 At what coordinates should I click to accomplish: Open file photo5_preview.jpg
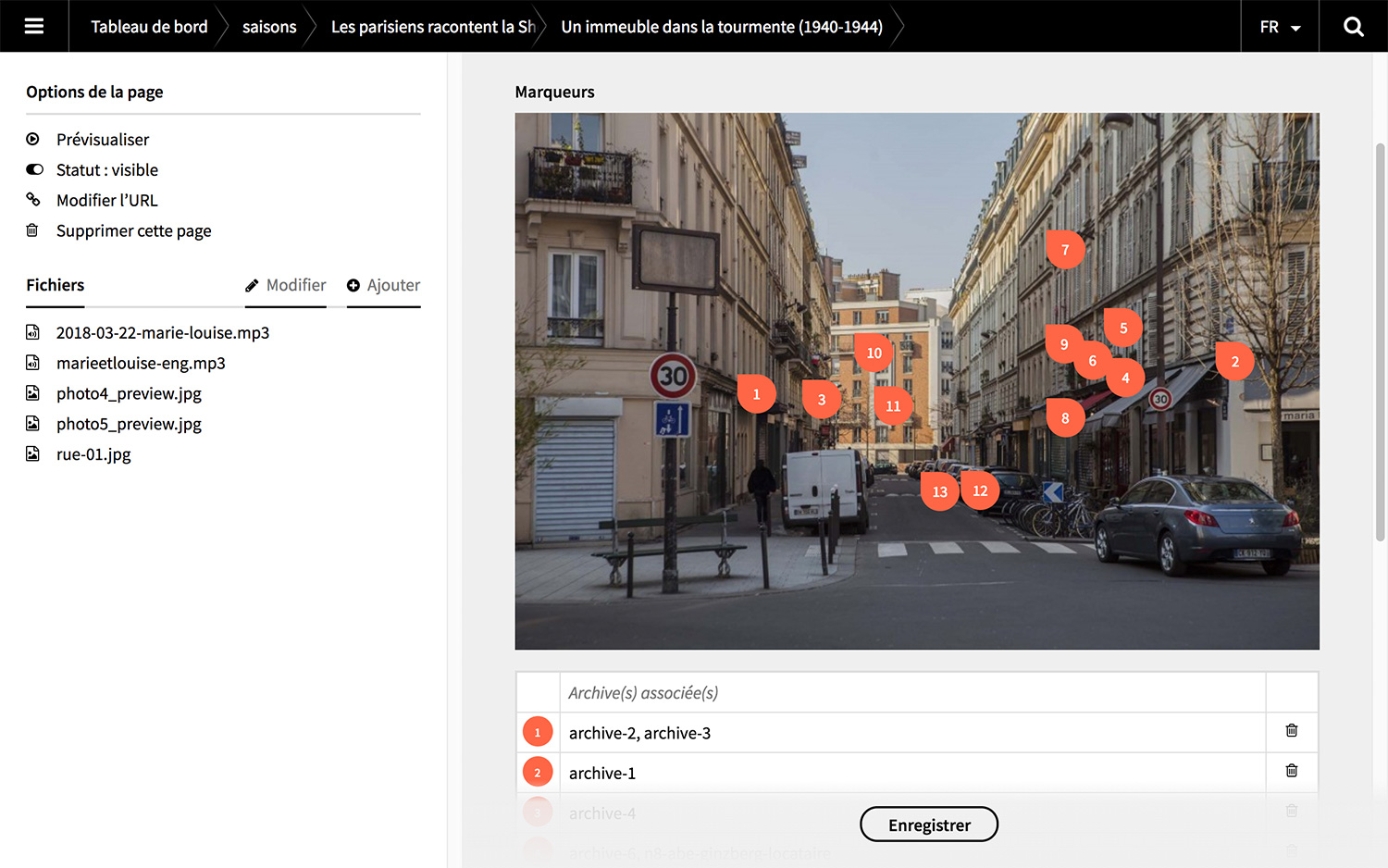coord(129,425)
